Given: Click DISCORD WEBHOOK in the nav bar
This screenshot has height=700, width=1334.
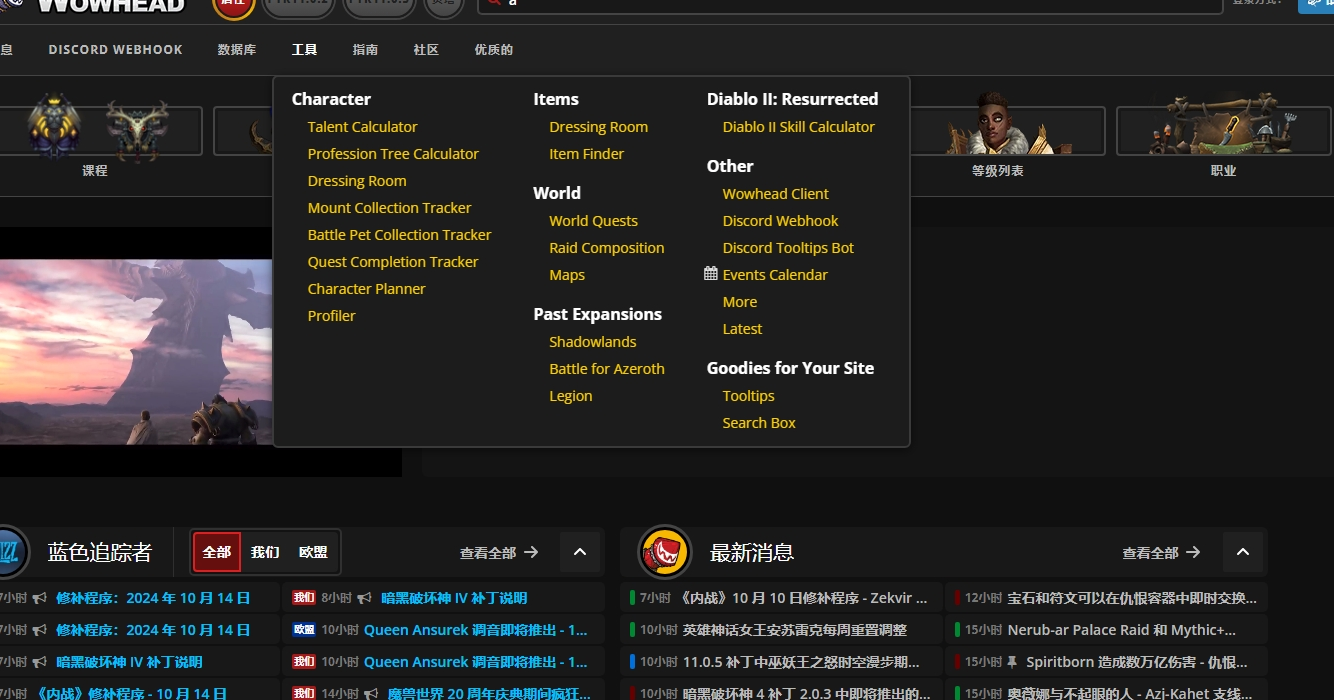Looking at the screenshot, I should tap(116, 50).
